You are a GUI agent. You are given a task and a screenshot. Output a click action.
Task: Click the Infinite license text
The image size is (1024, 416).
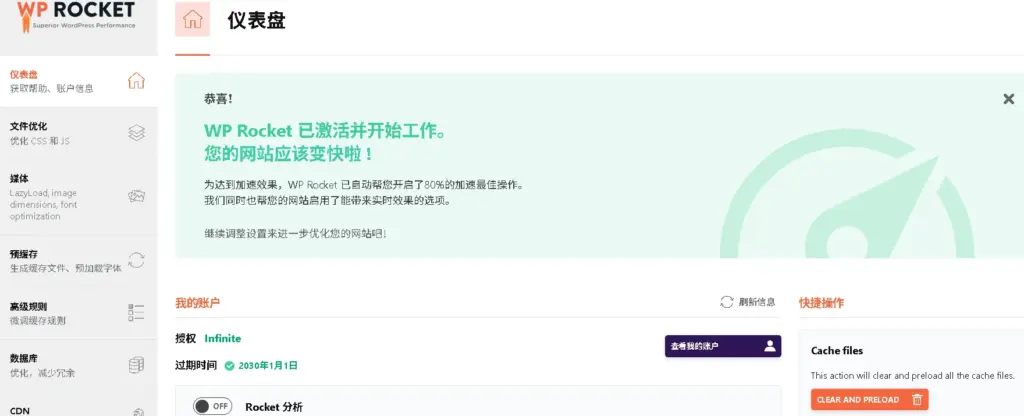223,338
